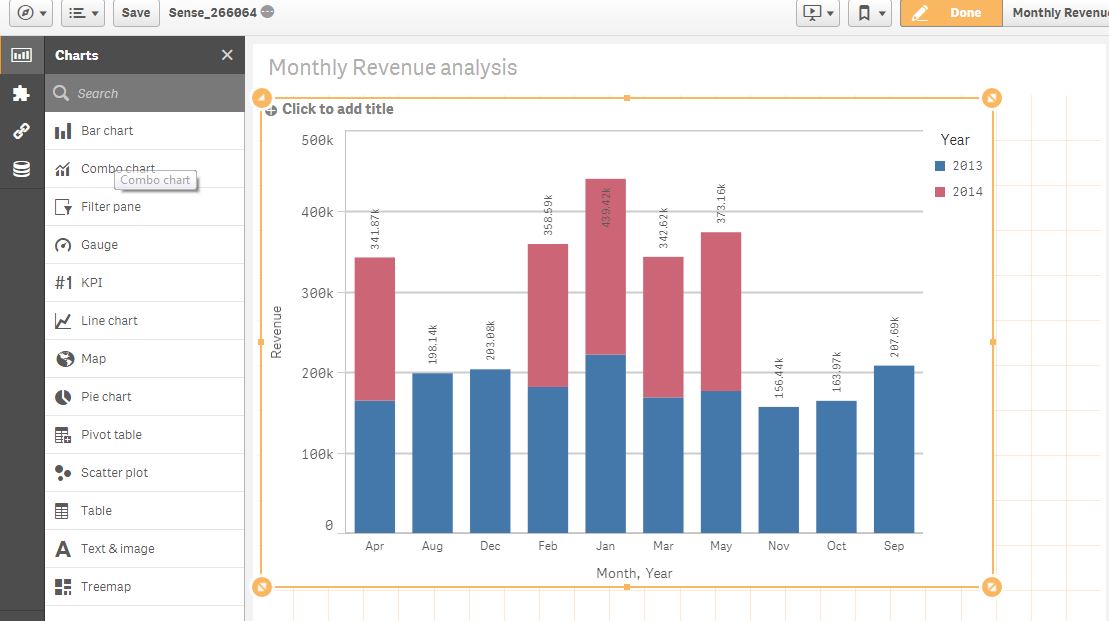1109x621 pixels.
Task: Open the Charts panel in the sidebar
Action: tap(20, 55)
